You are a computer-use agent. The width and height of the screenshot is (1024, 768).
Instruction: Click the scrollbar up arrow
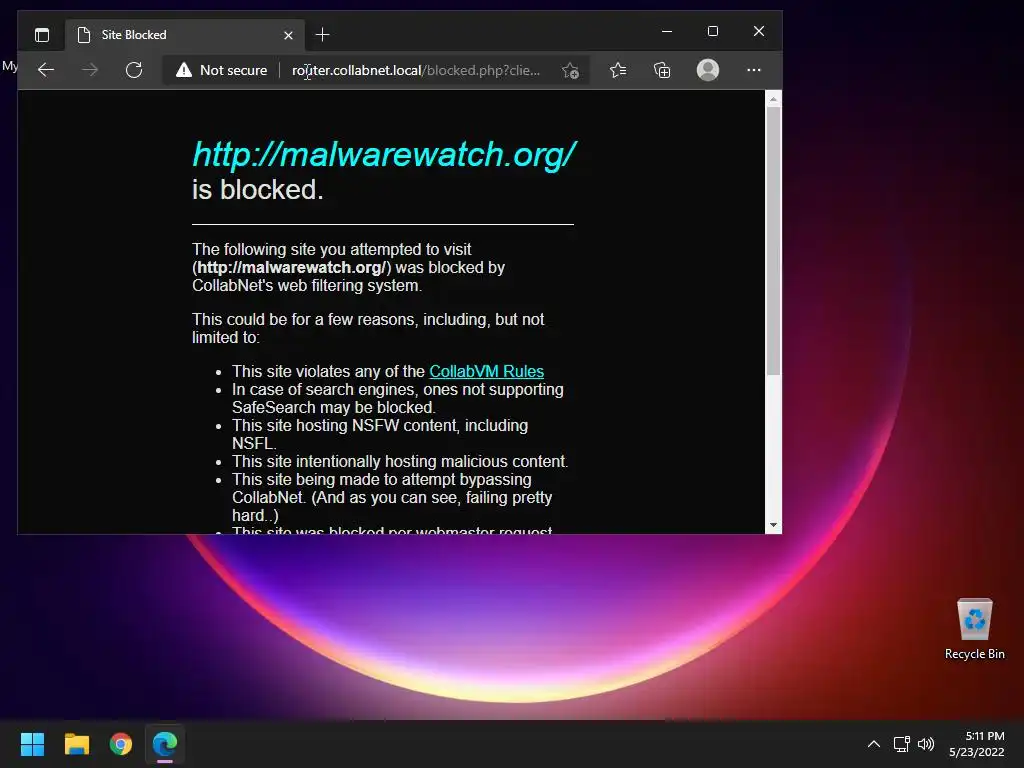pyautogui.click(x=773, y=99)
